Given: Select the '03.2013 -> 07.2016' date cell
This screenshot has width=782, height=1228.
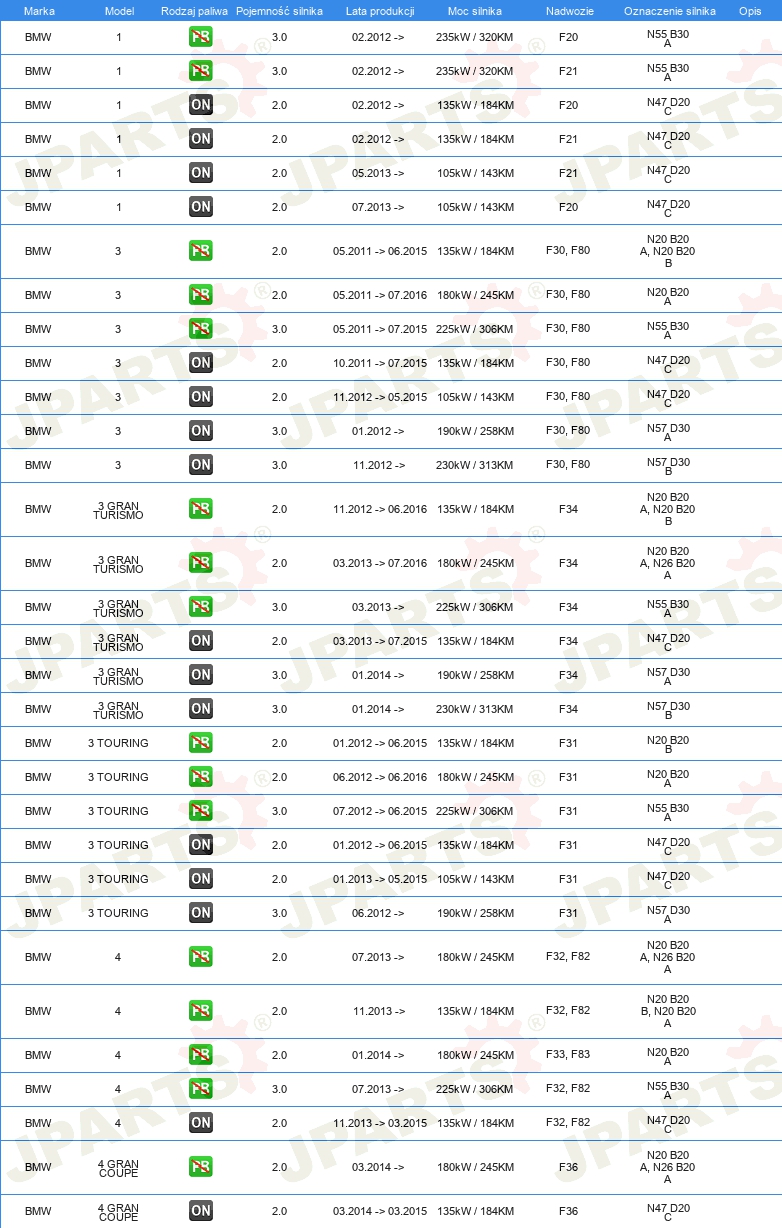Looking at the screenshot, I should click(380, 563).
